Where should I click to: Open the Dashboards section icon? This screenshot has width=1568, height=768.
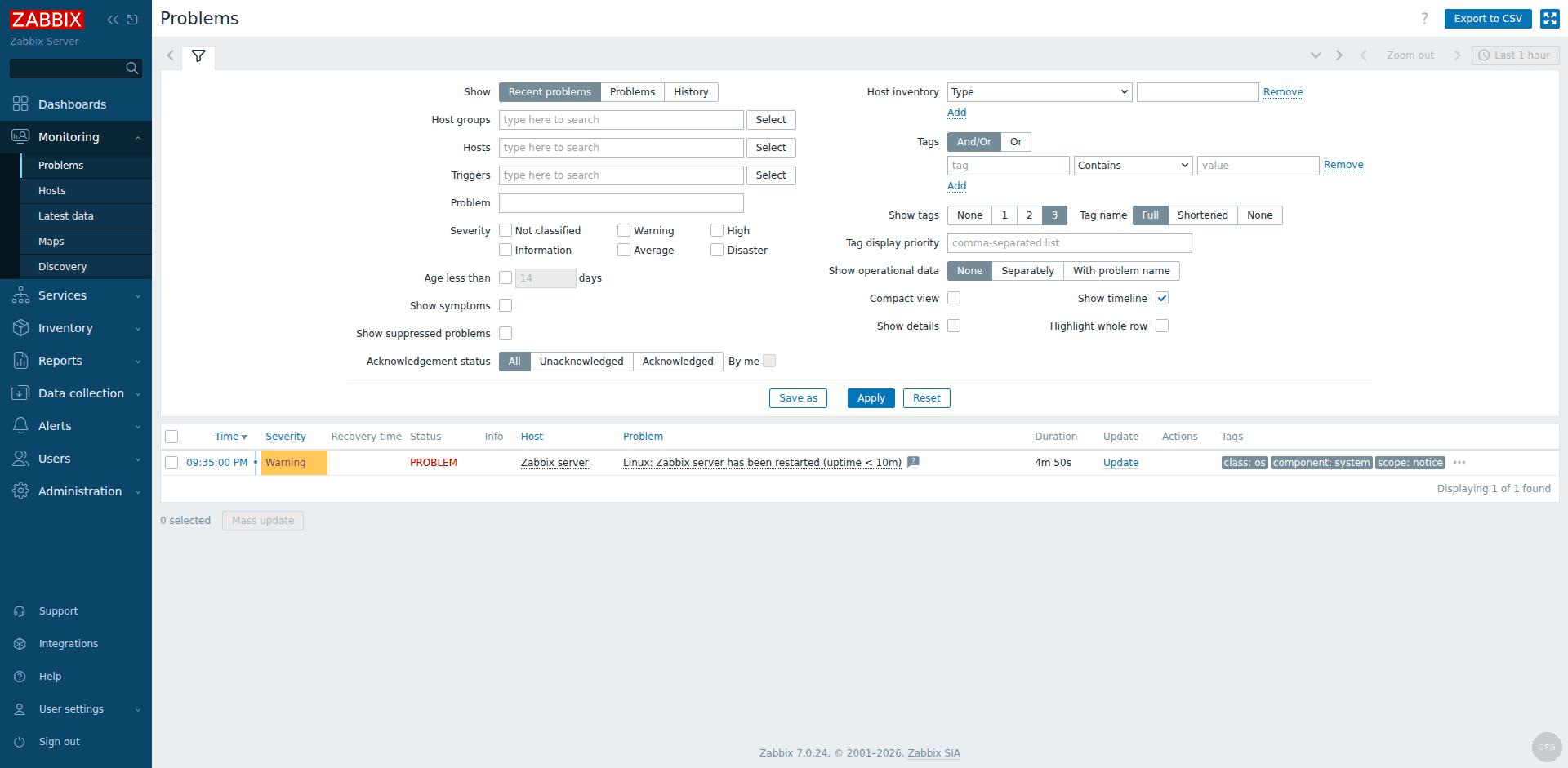(x=20, y=104)
